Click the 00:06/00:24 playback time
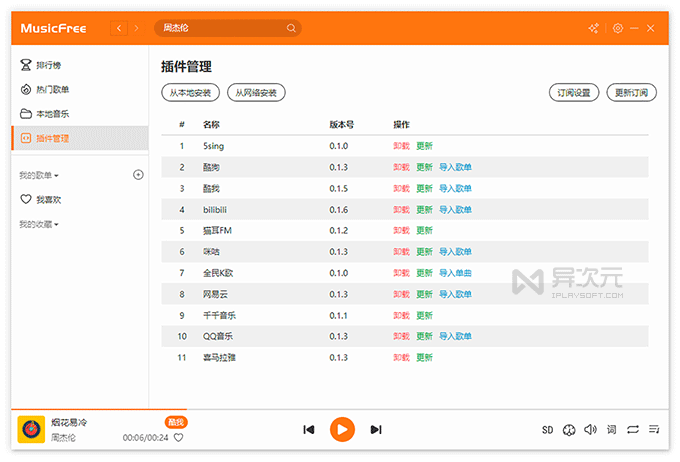680x462 pixels. pos(145,438)
